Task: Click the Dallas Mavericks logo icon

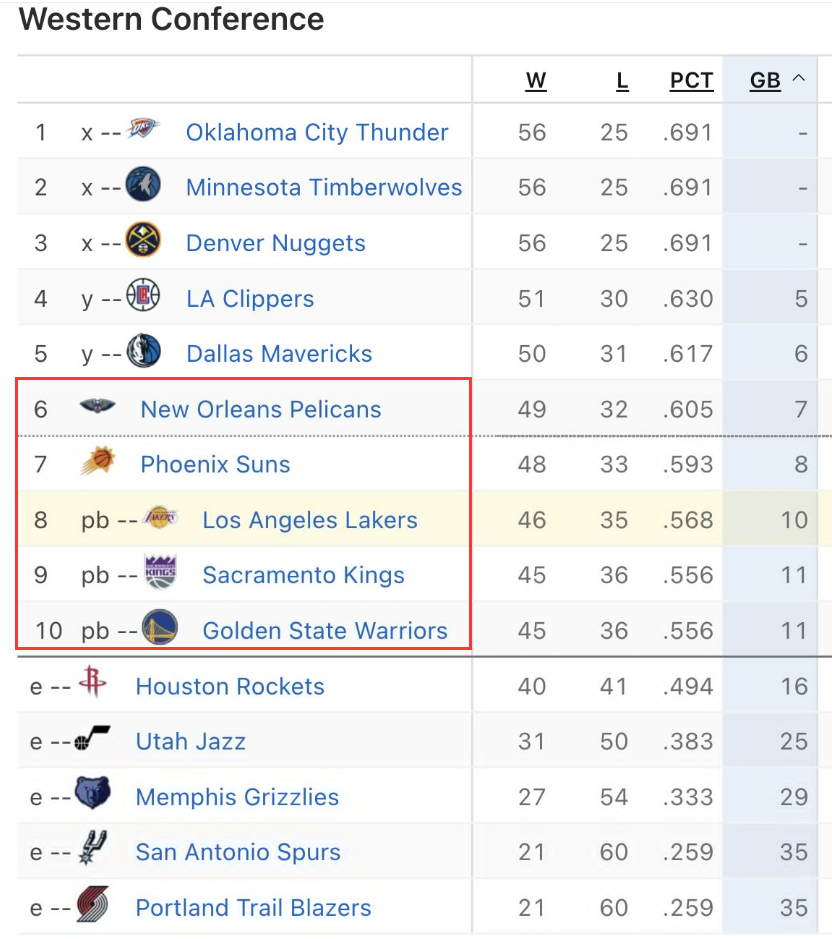Action: pyautogui.click(x=143, y=351)
